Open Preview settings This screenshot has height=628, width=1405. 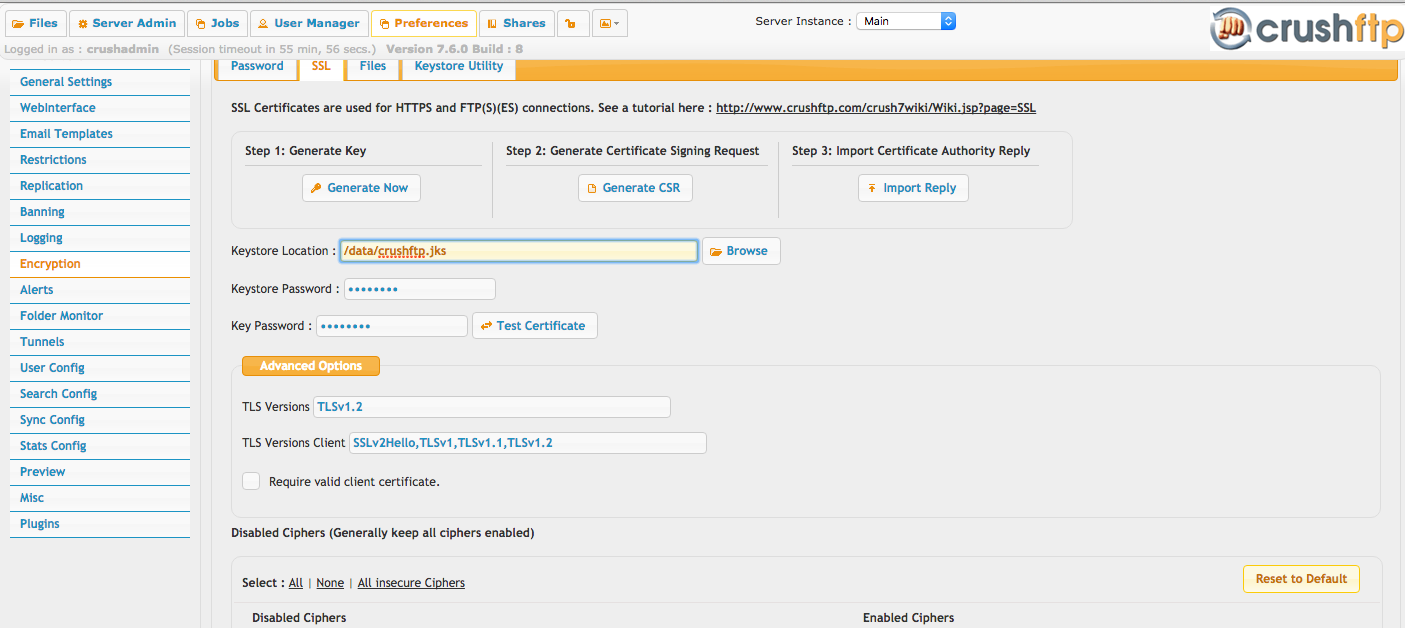100,472
